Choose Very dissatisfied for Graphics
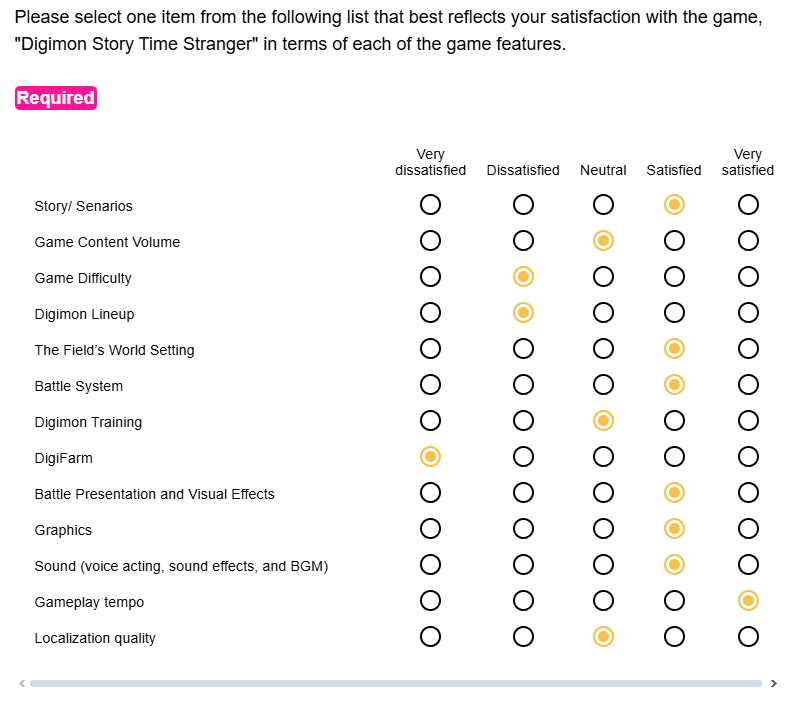Image resolution: width=795 pixels, height=702 pixels. [x=430, y=529]
